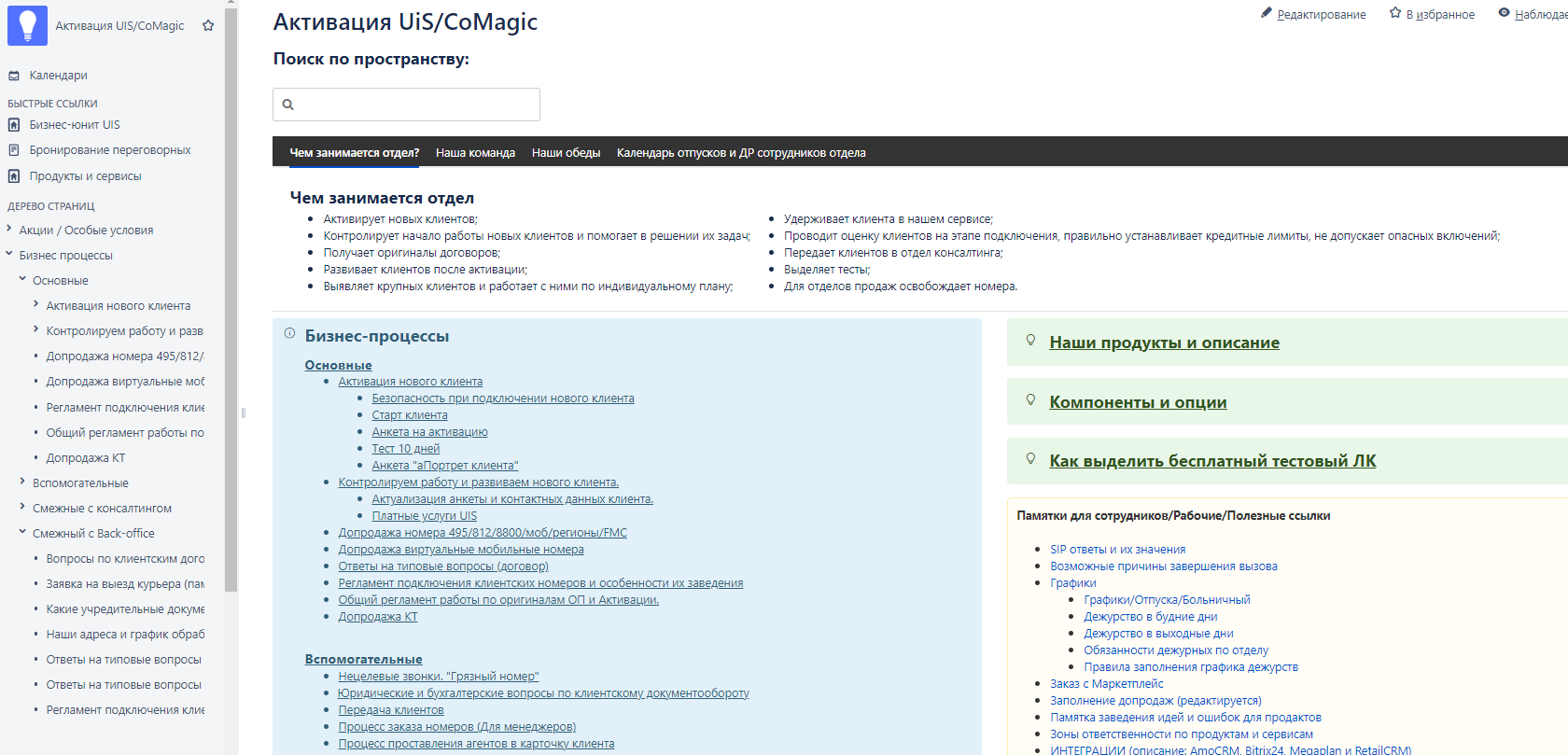Open SIP ответы и их значения link
Viewport: 1568px width, 755px height.
(x=1118, y=550)
